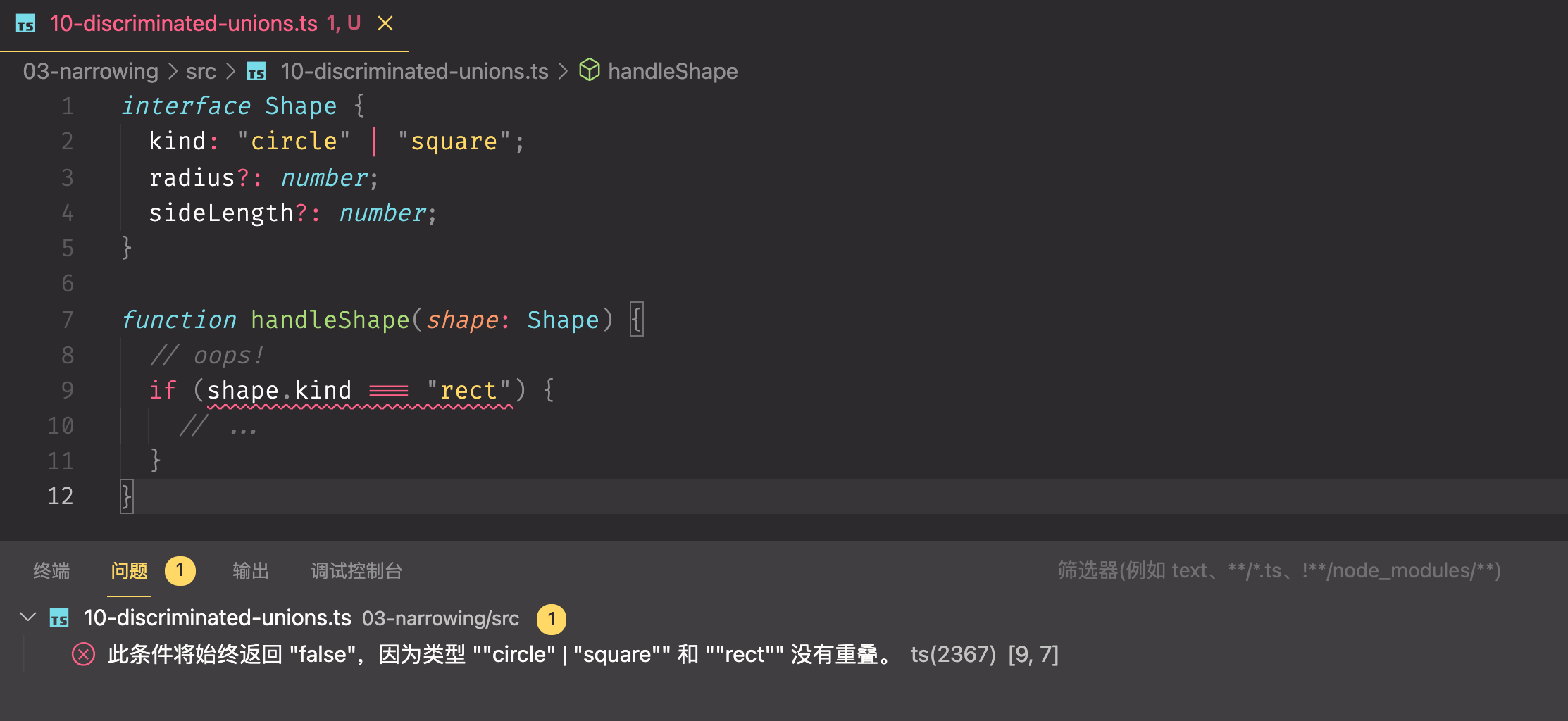The width and height of the screenshot is (1568, 721).
Task: Close the 10-discriminated-unions.ts editor tab
Action: click(385, 23)
